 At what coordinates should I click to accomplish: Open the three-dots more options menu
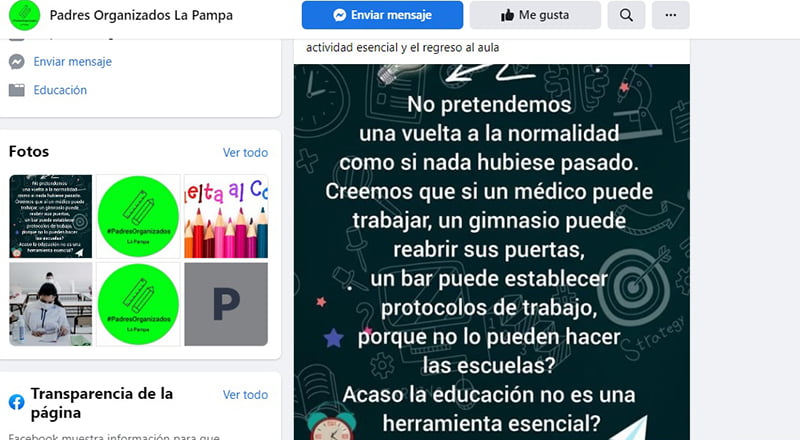(x=670, y=15)
